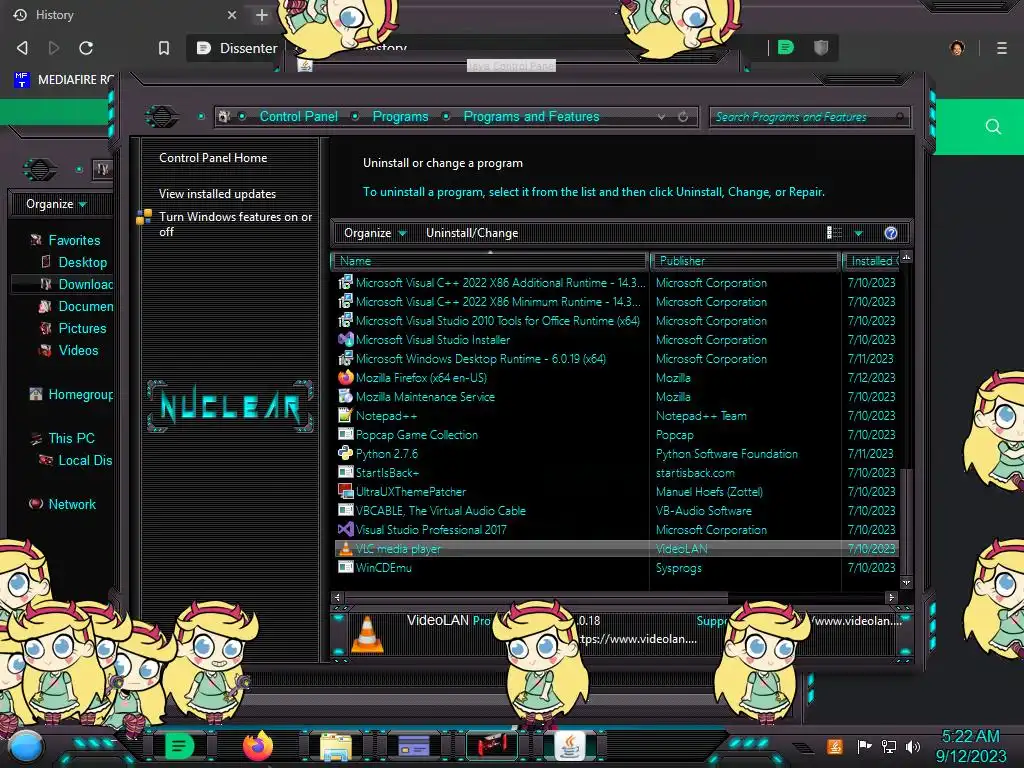Open Network in Explorer sidebar
The image size is (1024, 768).
coord(72,504)
